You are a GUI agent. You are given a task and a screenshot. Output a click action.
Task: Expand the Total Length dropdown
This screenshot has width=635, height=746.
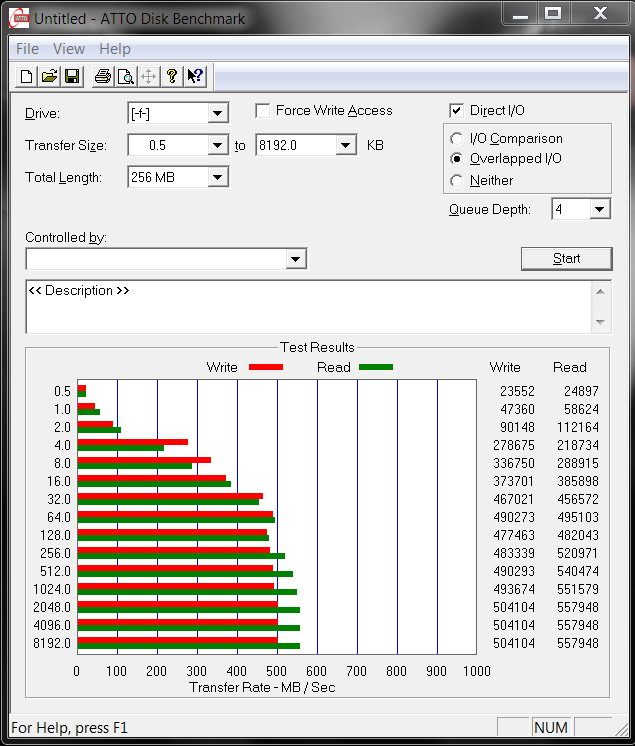click(x=218, y=178)
